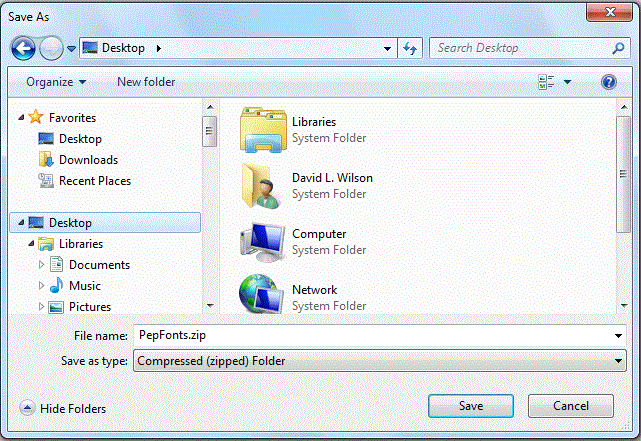641x441 pixels.
Task: Click the Hide Folders arrow icon
Action: tap(27, 408)
